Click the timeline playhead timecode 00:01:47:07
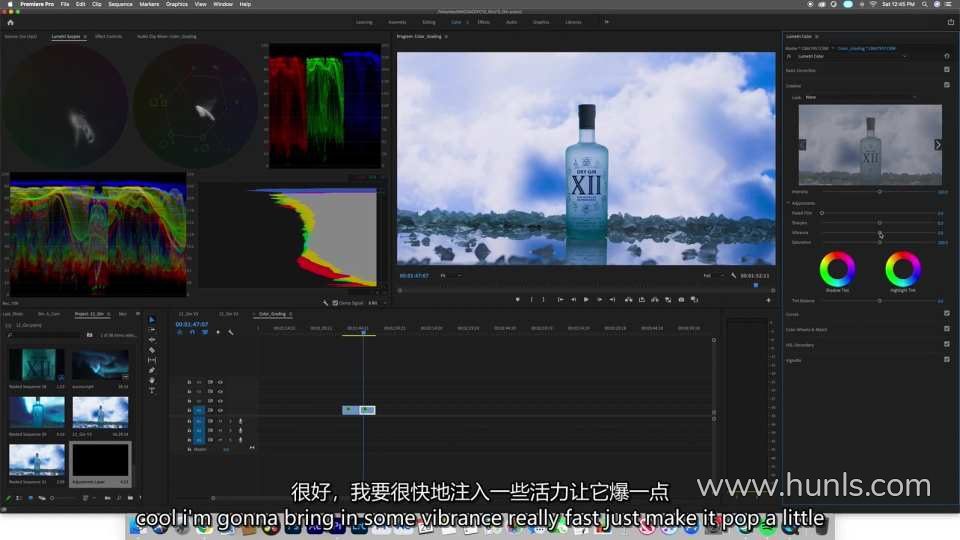Screen dimensions: 960x540 192,324
